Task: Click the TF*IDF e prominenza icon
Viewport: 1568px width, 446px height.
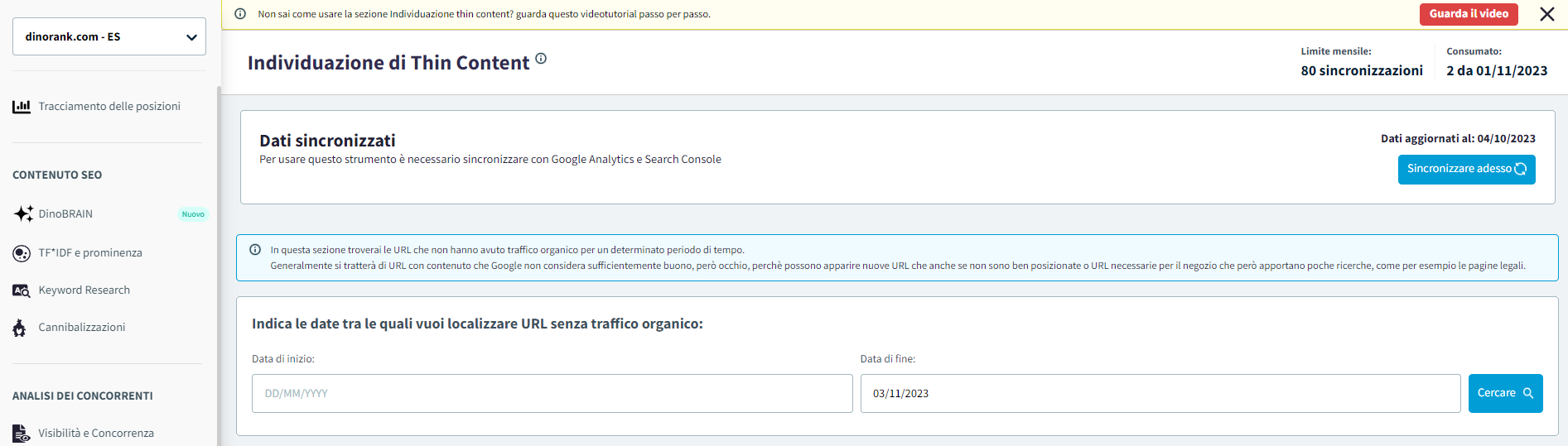Action: coord(22,253)
